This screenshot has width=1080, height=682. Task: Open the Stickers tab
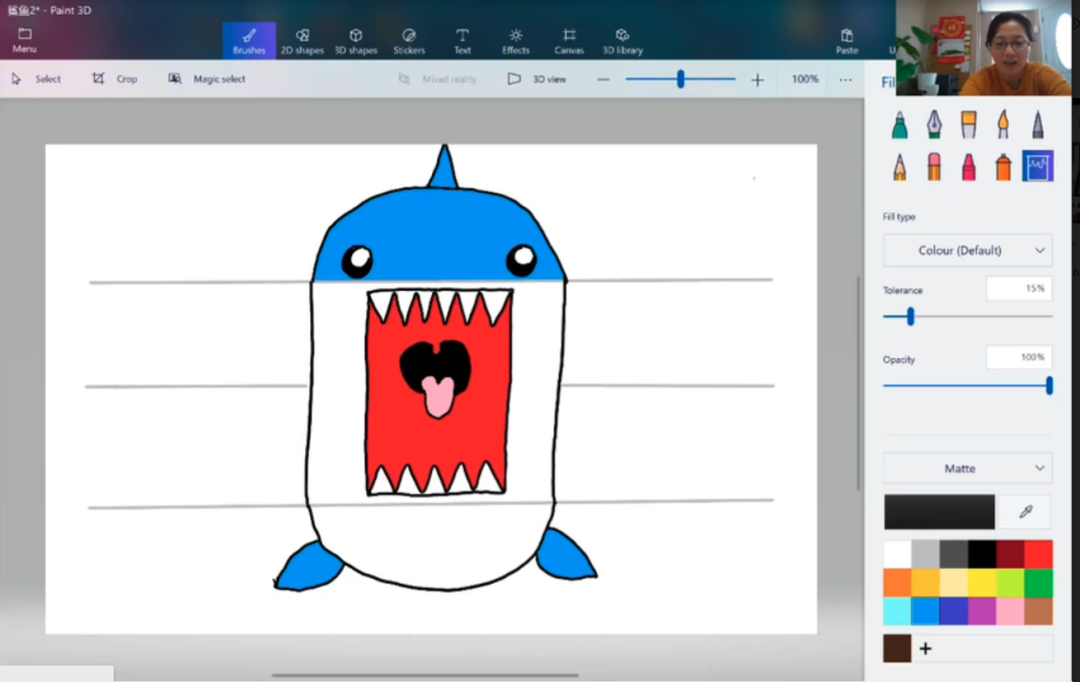coord(409,41)
